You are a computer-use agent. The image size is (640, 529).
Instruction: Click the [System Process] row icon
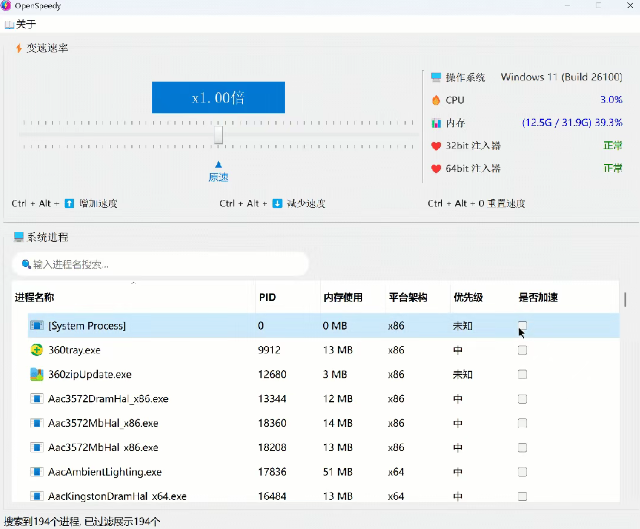tap(37, 325)
